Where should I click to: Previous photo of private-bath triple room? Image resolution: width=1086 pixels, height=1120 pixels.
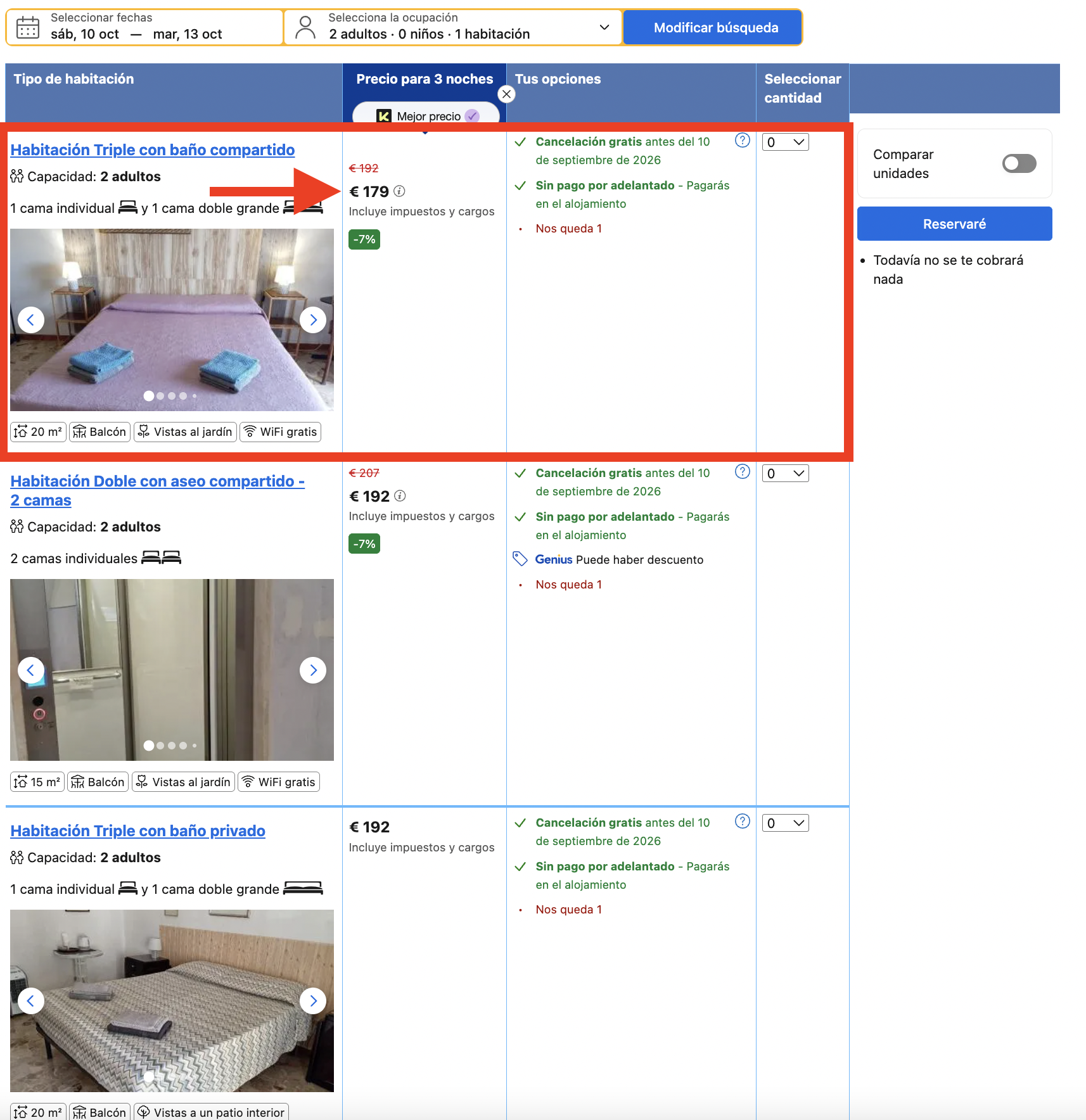(31, 1001)
